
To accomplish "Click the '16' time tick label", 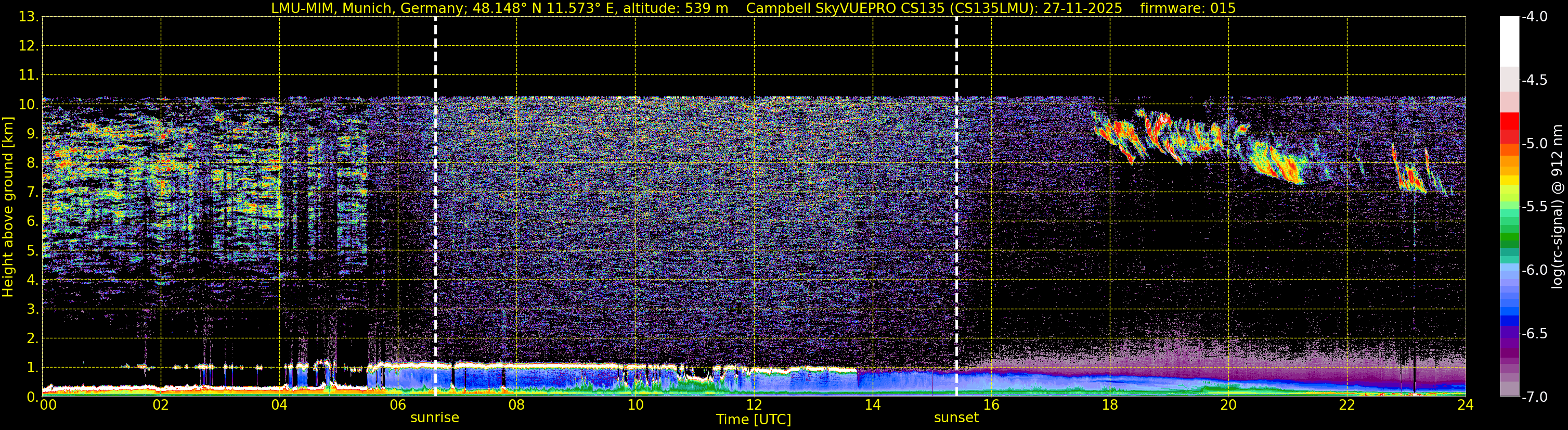I will coord(992,405).
